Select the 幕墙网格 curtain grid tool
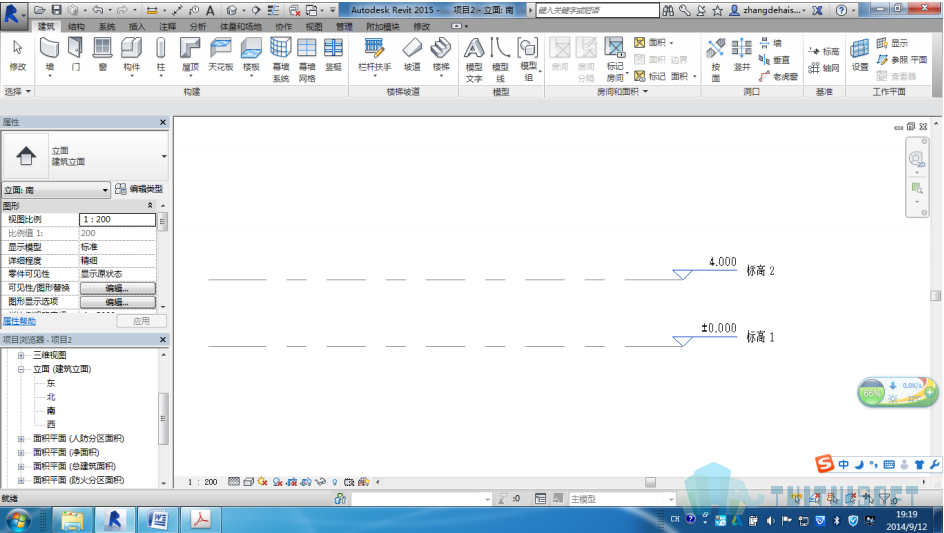 pyautogui.click(x=307, y=59)
